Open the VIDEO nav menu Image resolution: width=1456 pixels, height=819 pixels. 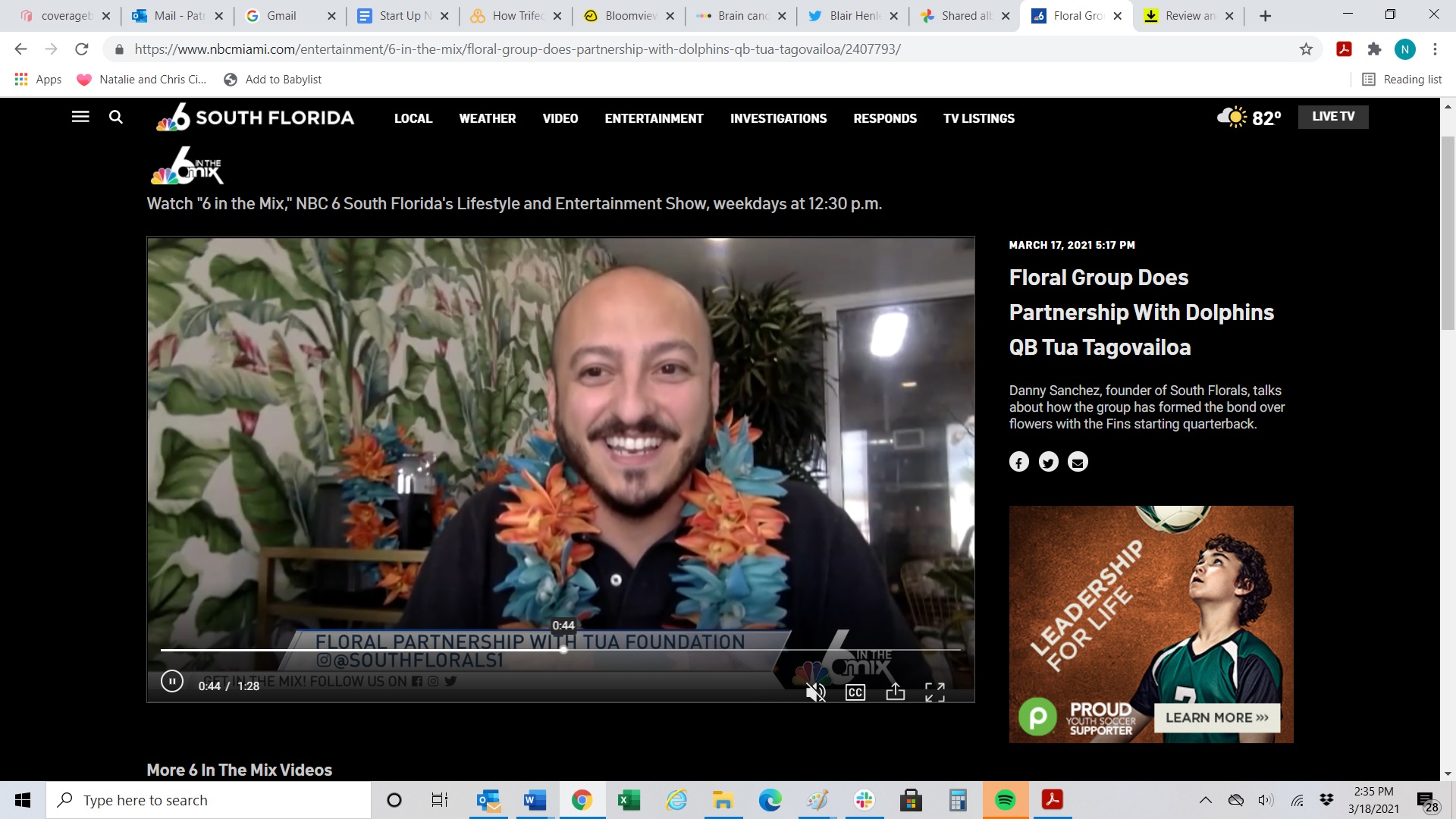click(560, 118)
